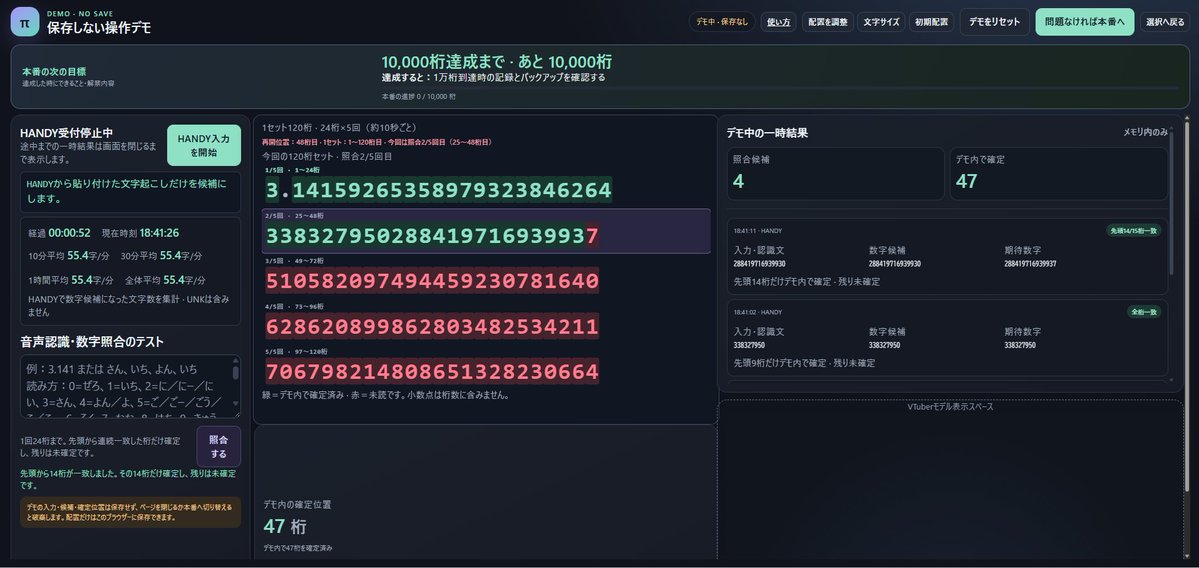Click the メモリ内のみ label
This screenshot has height=568, width=1199.
[1145, 132]
